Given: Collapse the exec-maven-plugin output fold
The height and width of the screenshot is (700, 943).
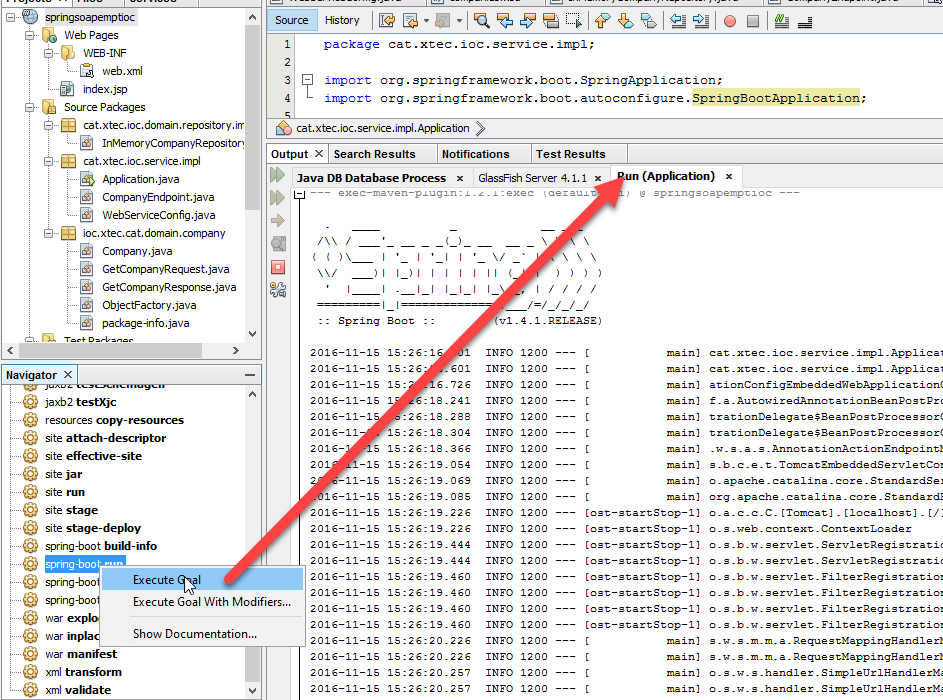Looking at the screenshot, I should (299, 194).
